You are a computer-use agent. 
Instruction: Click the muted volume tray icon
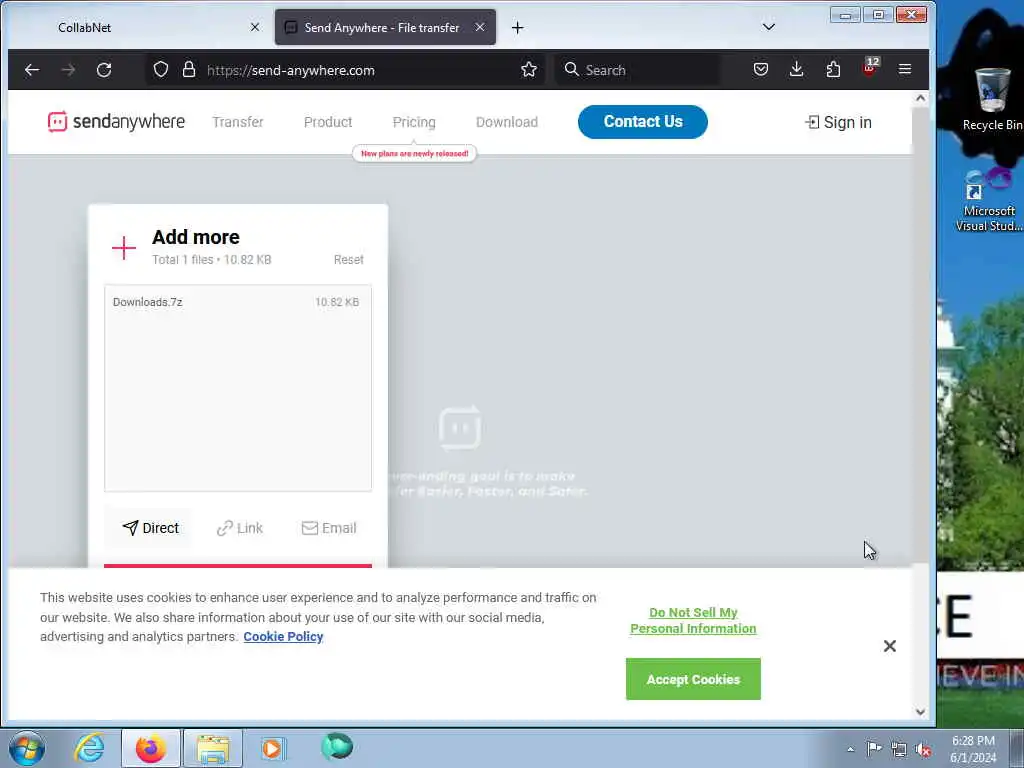coord(923,750)
